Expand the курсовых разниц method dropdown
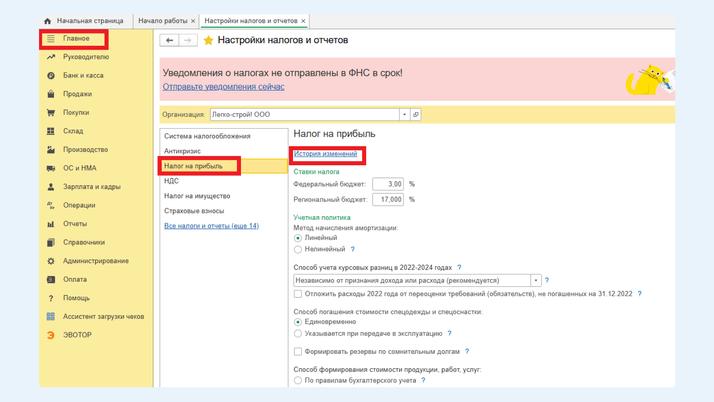Image resolution: width=714 pixels, height=402 pixels. [x=536, y=280]
